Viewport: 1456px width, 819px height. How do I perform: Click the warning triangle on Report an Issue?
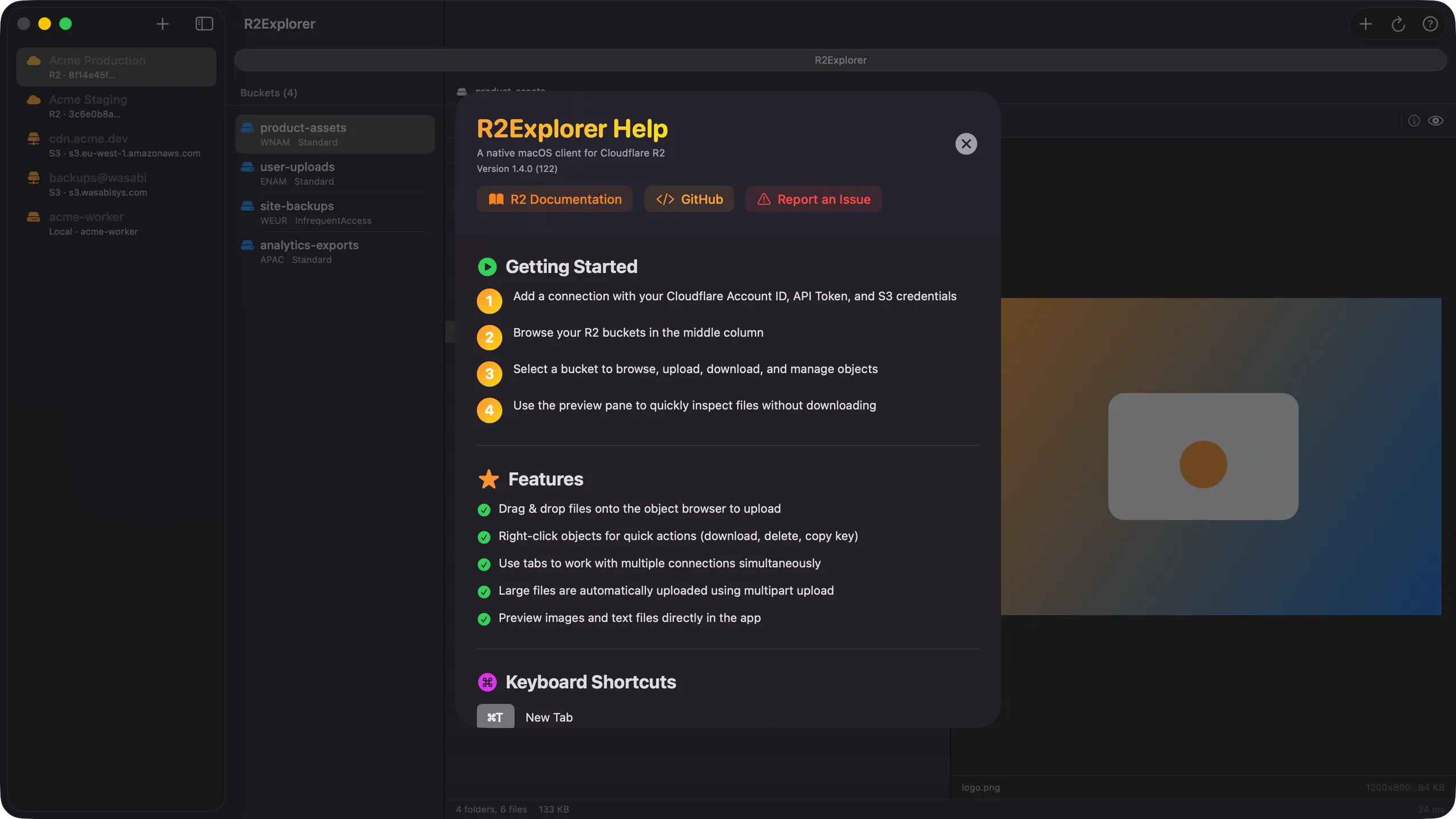(x=763, y=199)
